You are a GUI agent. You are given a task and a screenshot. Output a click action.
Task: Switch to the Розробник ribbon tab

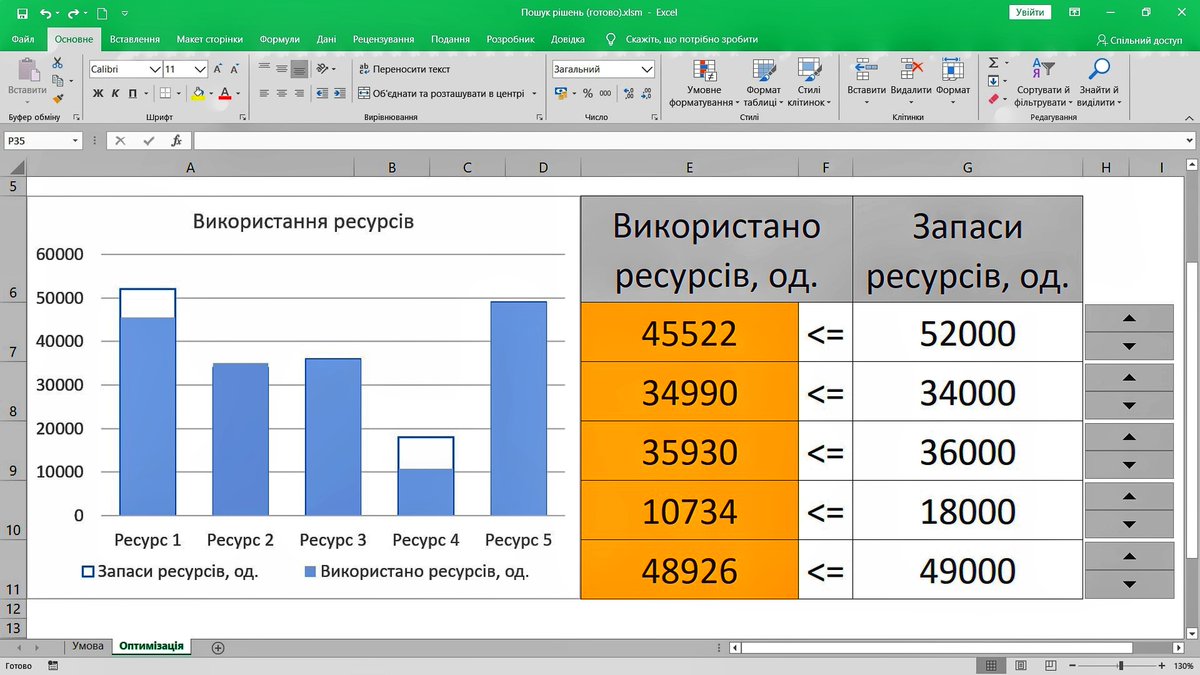tap(510, 39)
